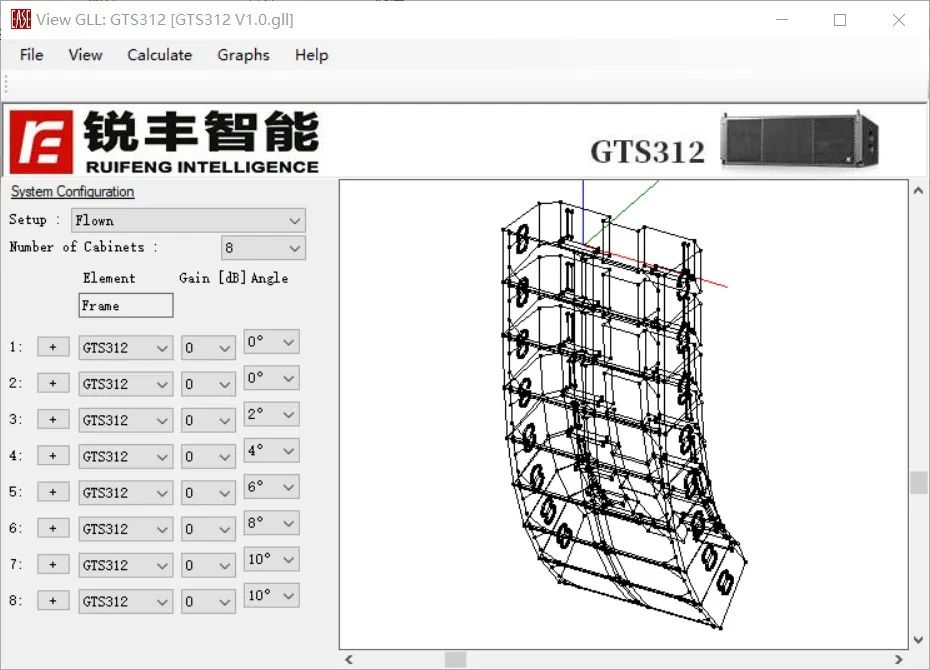Click the plus button for cabinet 7
The height and width of the screenshot is (670, 930).
tap(53, 564)
